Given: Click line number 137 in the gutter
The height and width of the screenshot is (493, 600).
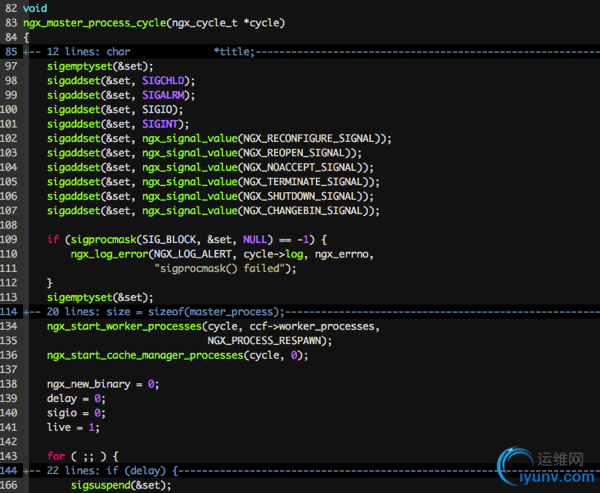Looking at the screenshot, I should point(9,370).
